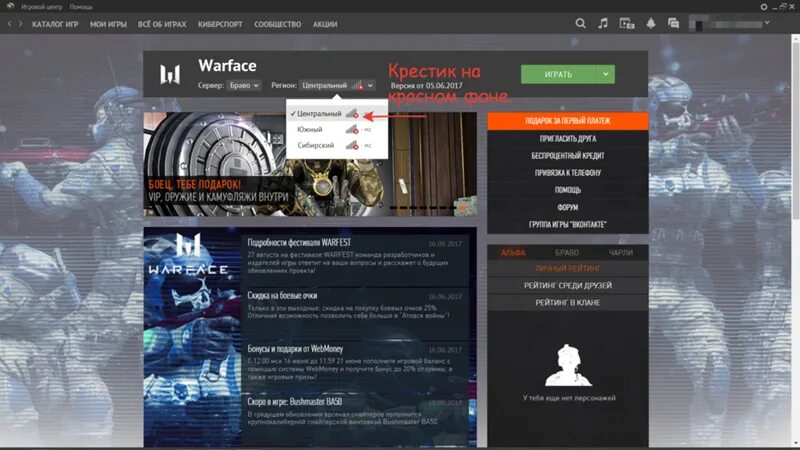Switch to the ЧАРЛИ rating tab
This screenshot has width=800, height=450.
(620, 253)
